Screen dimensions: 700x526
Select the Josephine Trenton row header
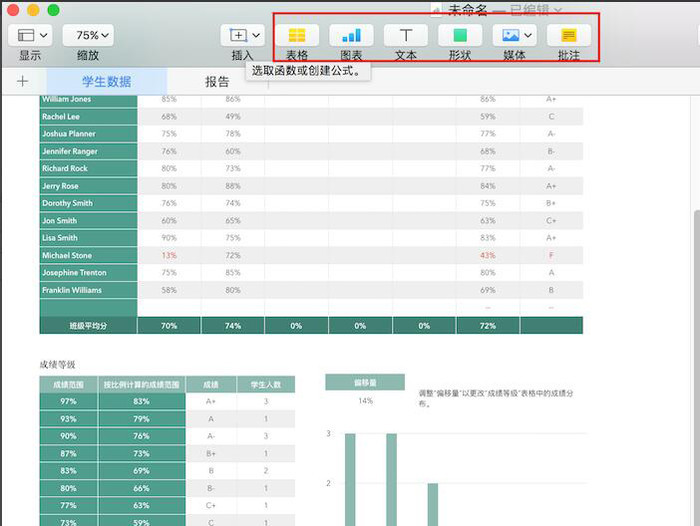[x=88, y=273]
